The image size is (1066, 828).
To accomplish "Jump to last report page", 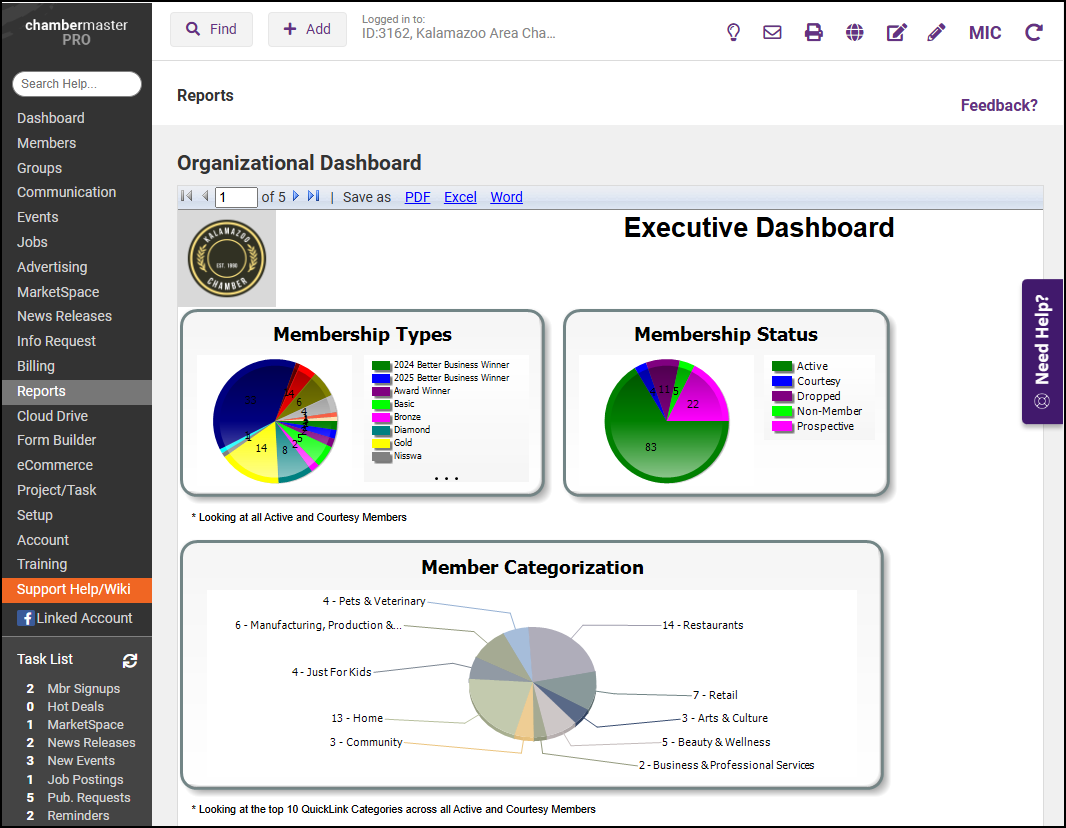I will tap(314, 197).
